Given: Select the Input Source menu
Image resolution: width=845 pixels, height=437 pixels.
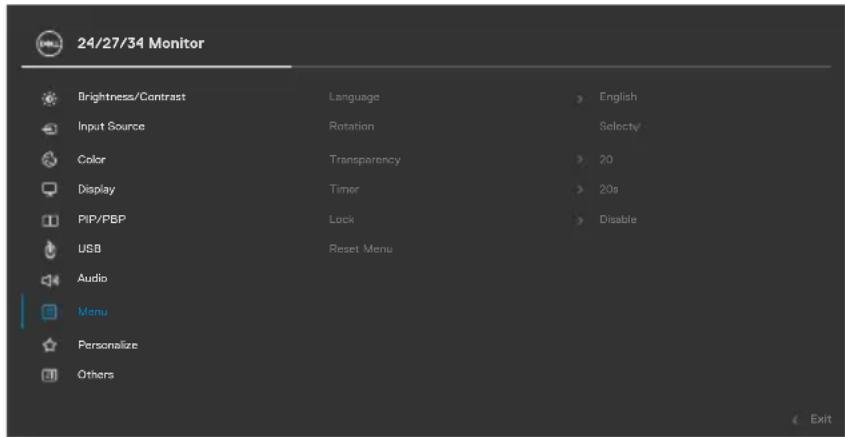Looking at the screenshot, I should (x=111, y=127).
